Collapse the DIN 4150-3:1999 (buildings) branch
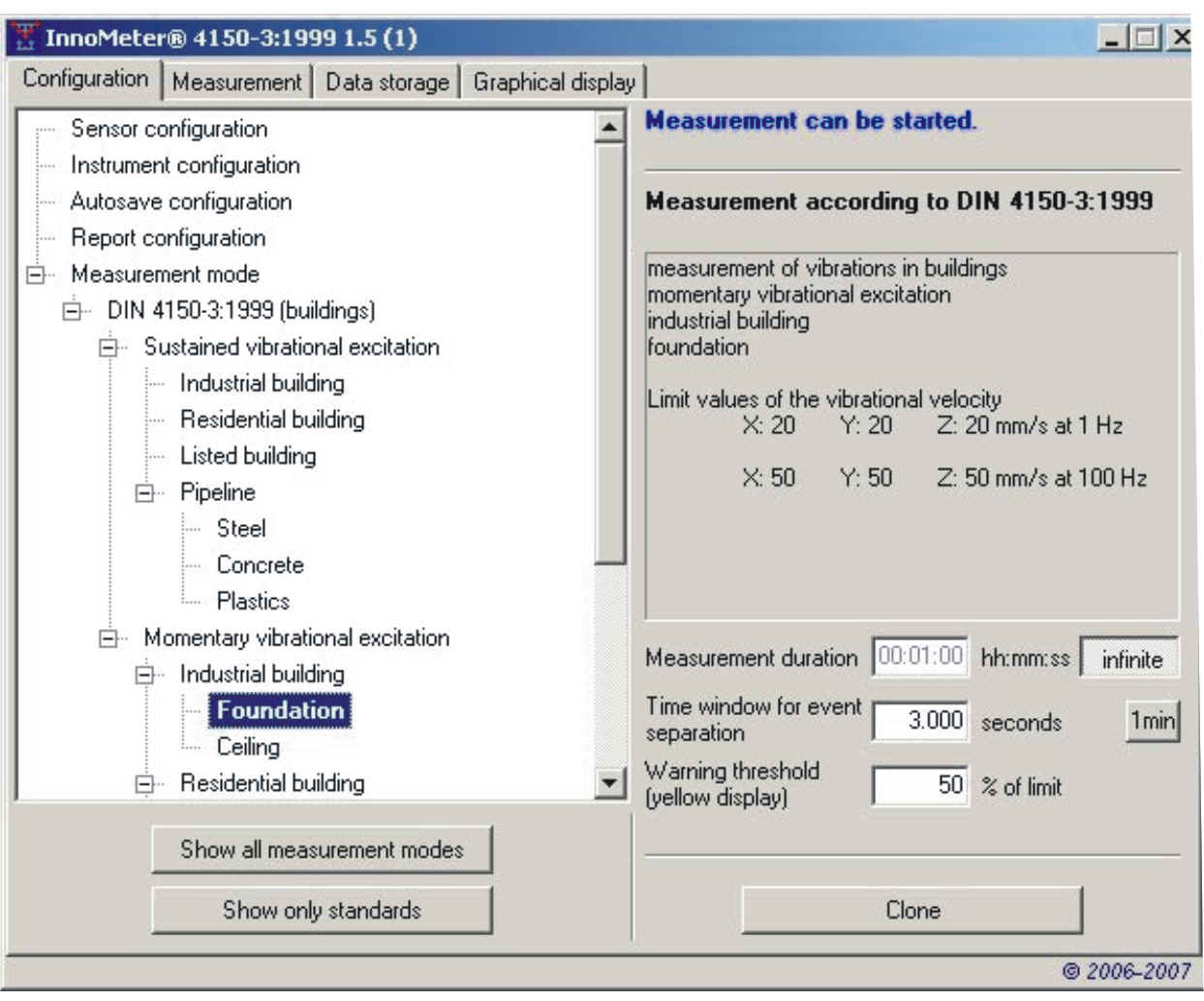 [72, 312]
